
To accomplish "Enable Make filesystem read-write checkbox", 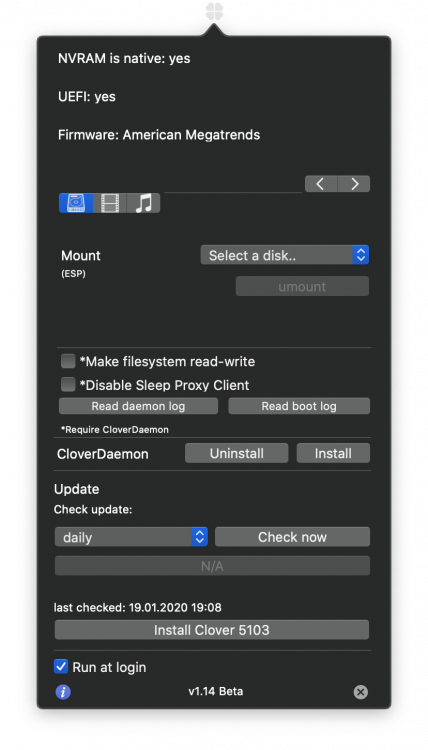I will pyautogui.click(x=68, y=361).
